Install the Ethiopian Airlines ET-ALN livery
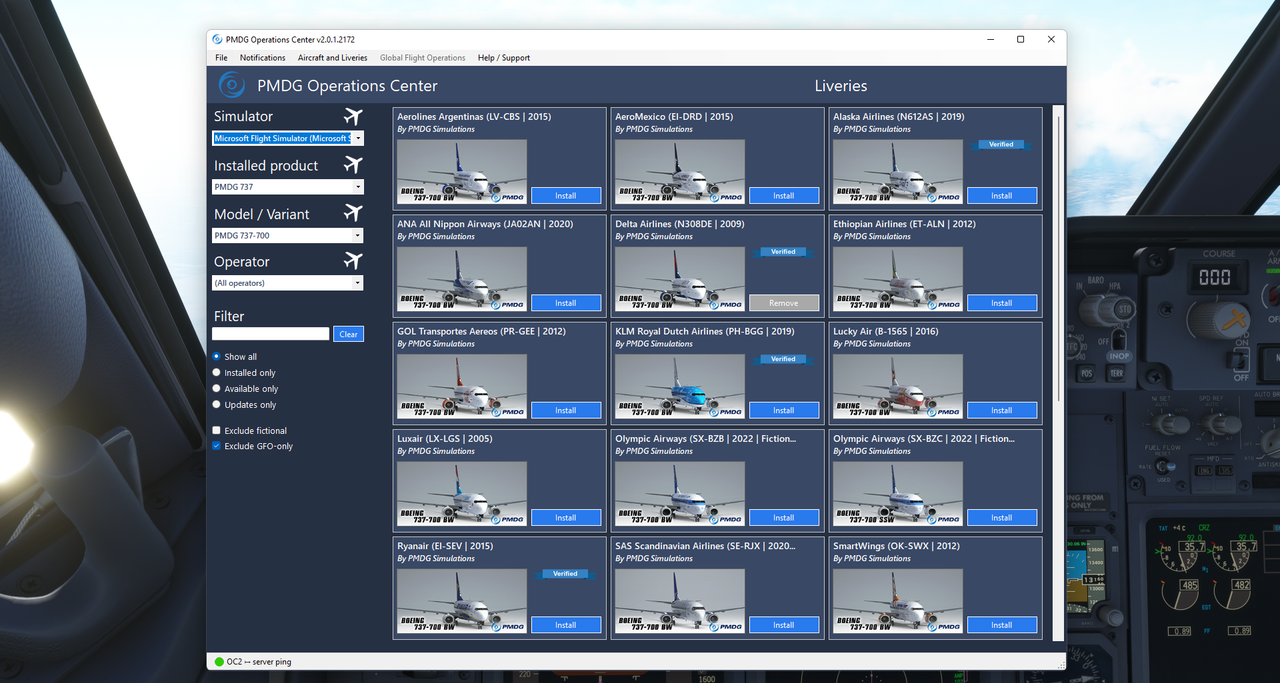 [x=1002, y=303]
